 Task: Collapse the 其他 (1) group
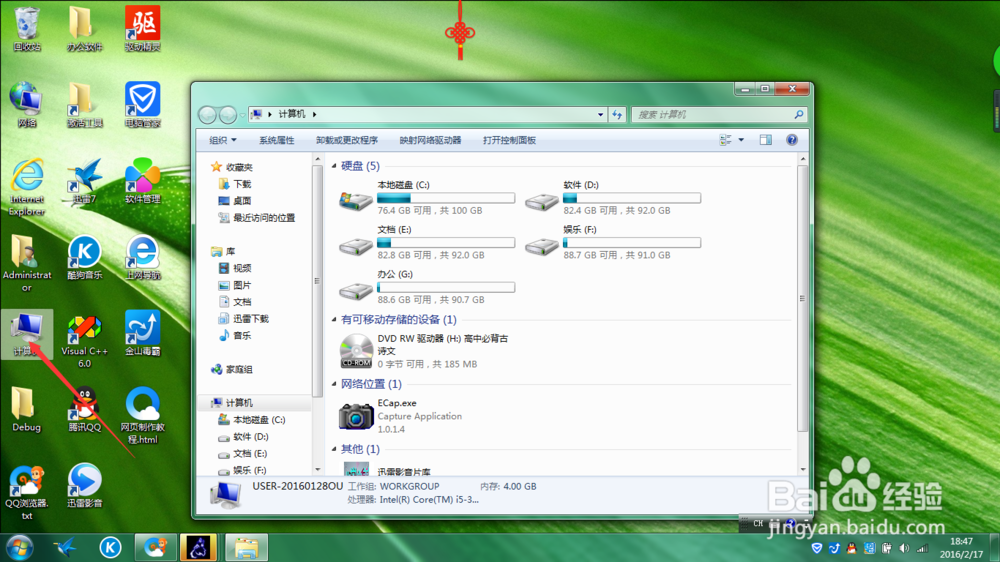click(334, 449)
